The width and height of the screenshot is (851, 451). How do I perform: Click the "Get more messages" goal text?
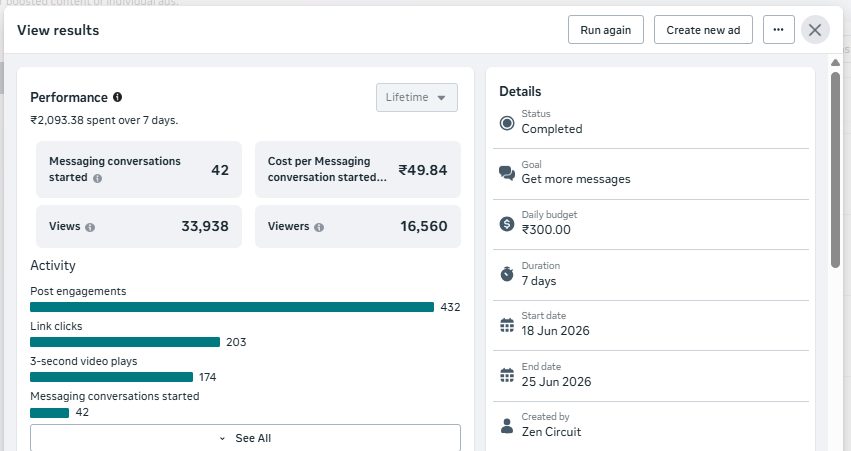point(576,179)
